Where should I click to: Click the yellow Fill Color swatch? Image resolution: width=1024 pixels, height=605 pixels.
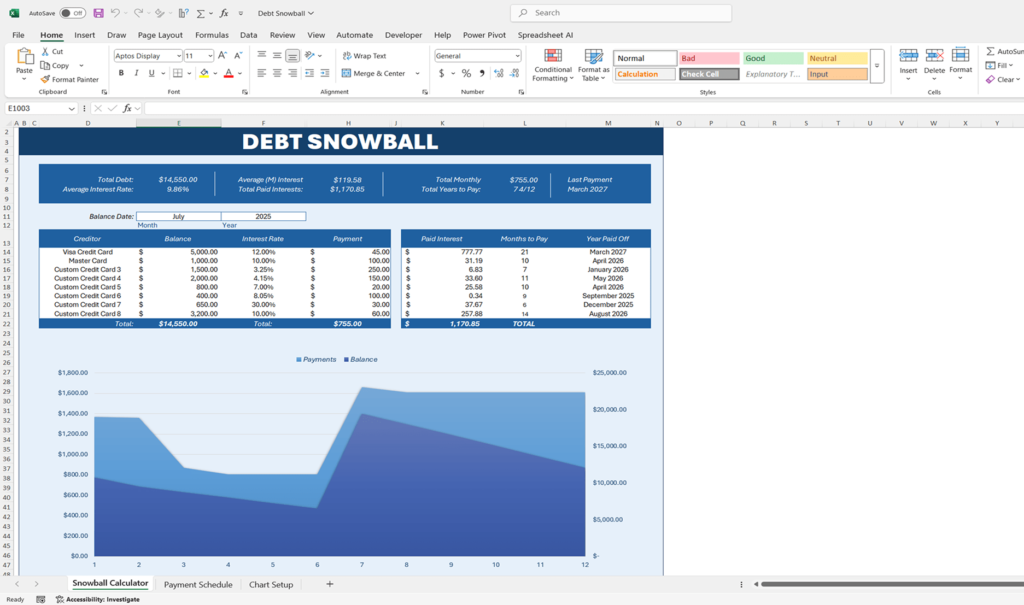204,73
